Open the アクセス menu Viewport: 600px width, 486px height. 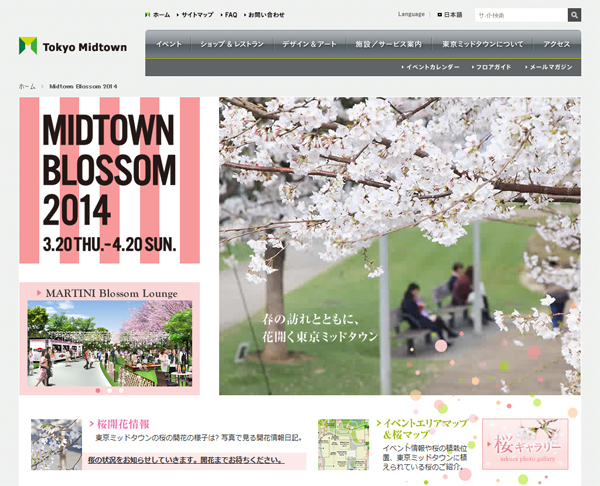coord(557,44)
